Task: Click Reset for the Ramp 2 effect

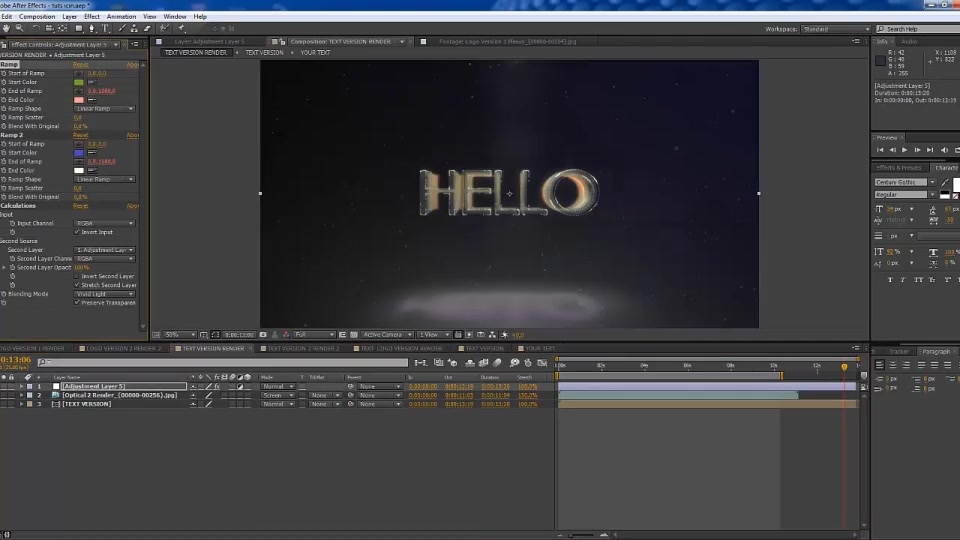Action: coord(80,135)
